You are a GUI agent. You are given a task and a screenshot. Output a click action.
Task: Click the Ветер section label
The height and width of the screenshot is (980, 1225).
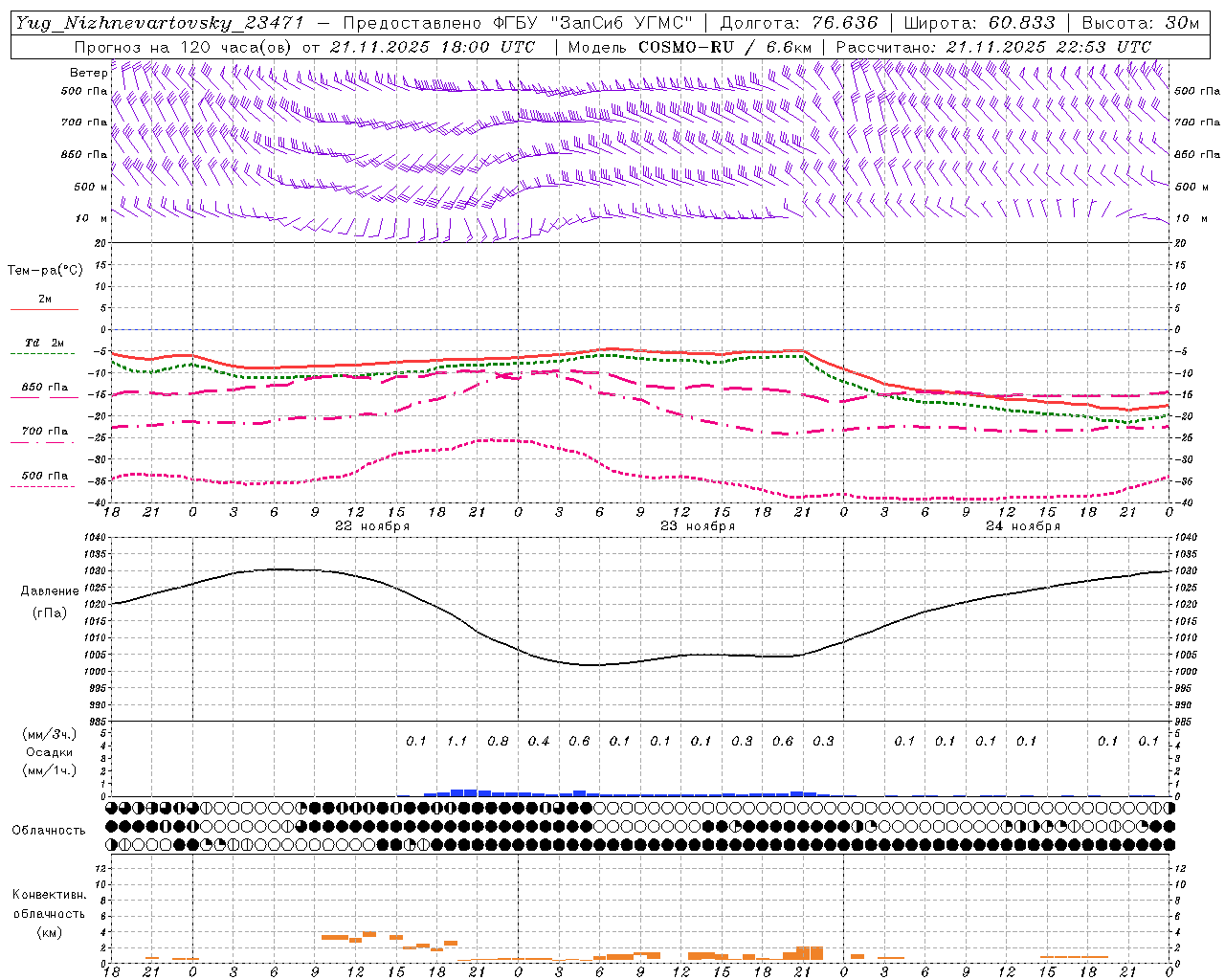click(x=88, y=73)
